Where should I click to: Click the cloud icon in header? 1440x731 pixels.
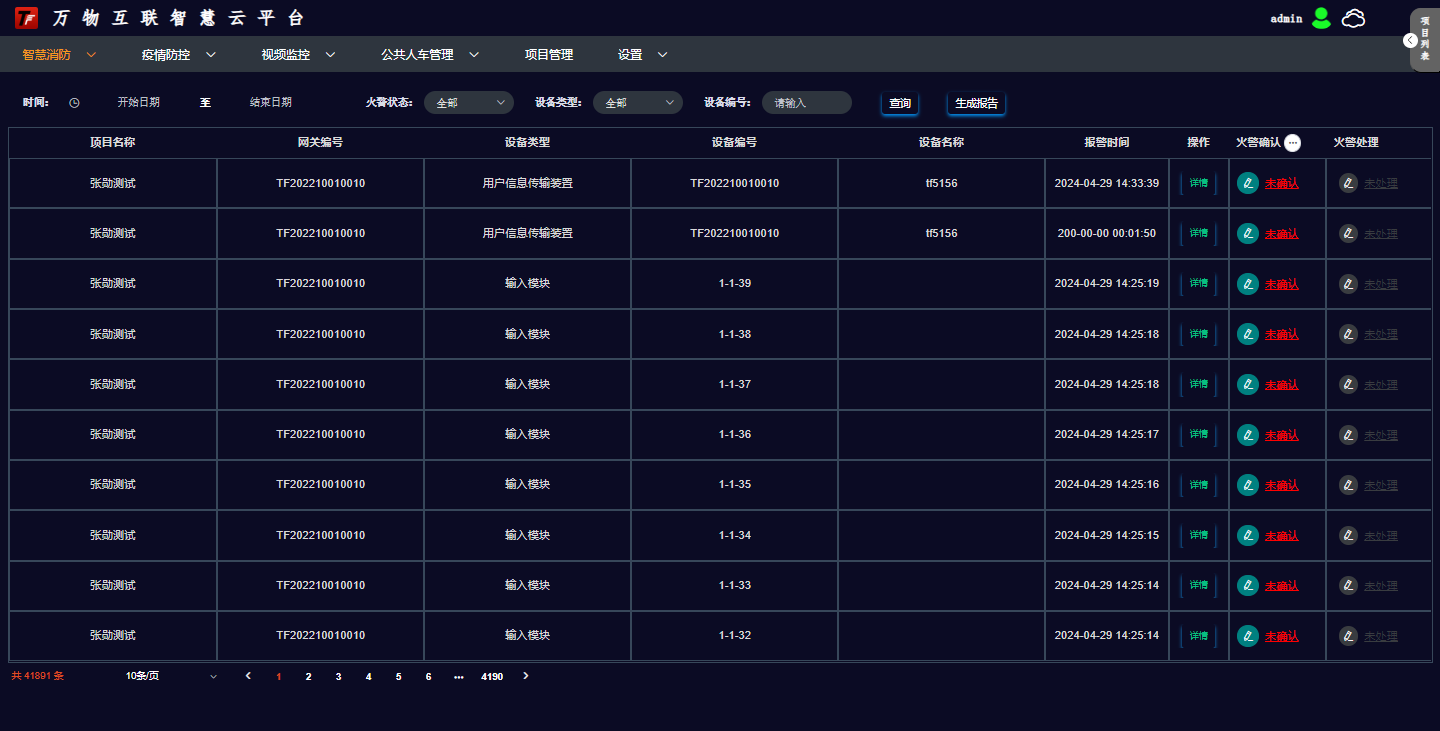tap(1353, 18)
